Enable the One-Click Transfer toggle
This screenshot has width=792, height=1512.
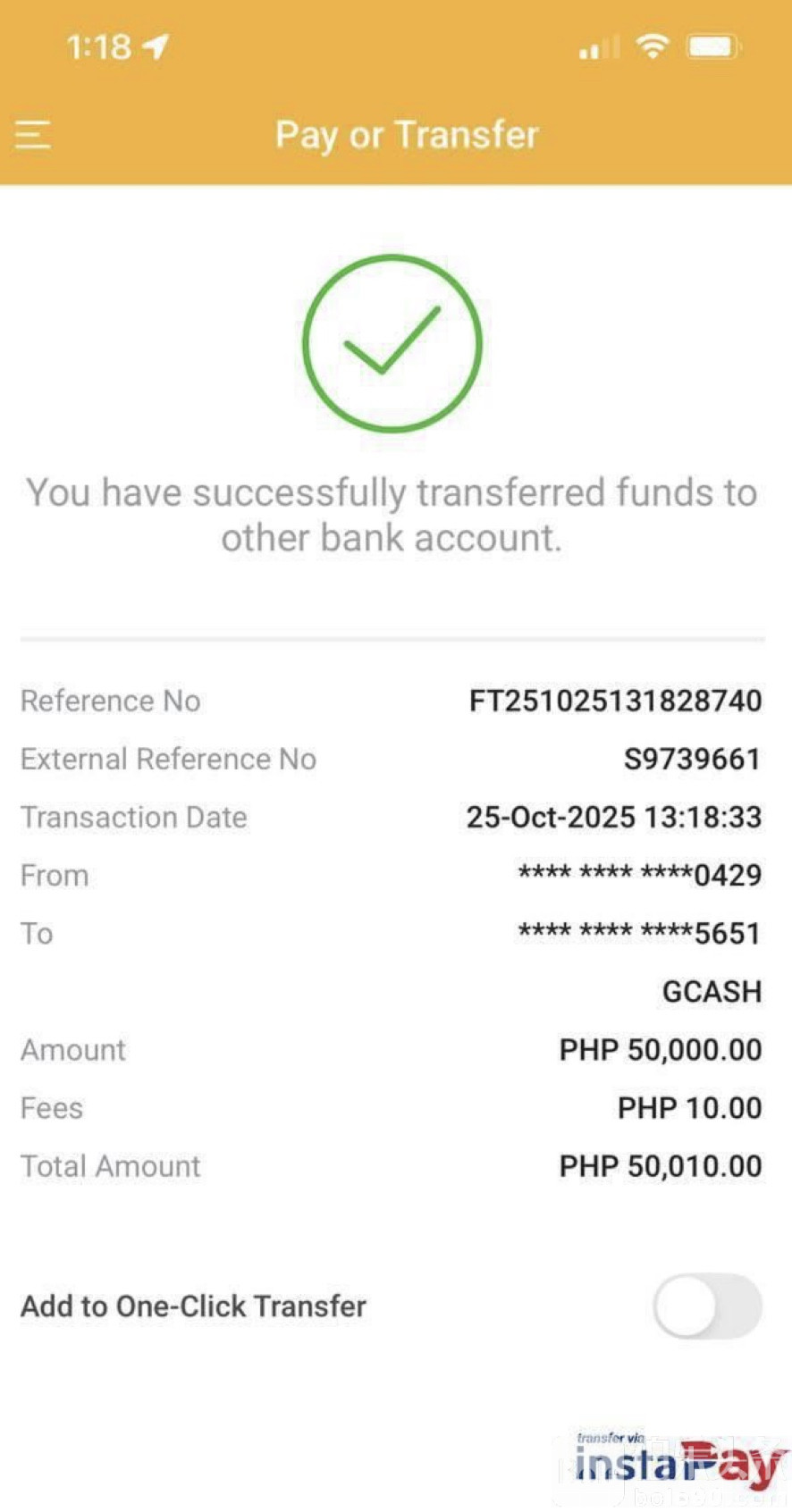[707, 1306]
